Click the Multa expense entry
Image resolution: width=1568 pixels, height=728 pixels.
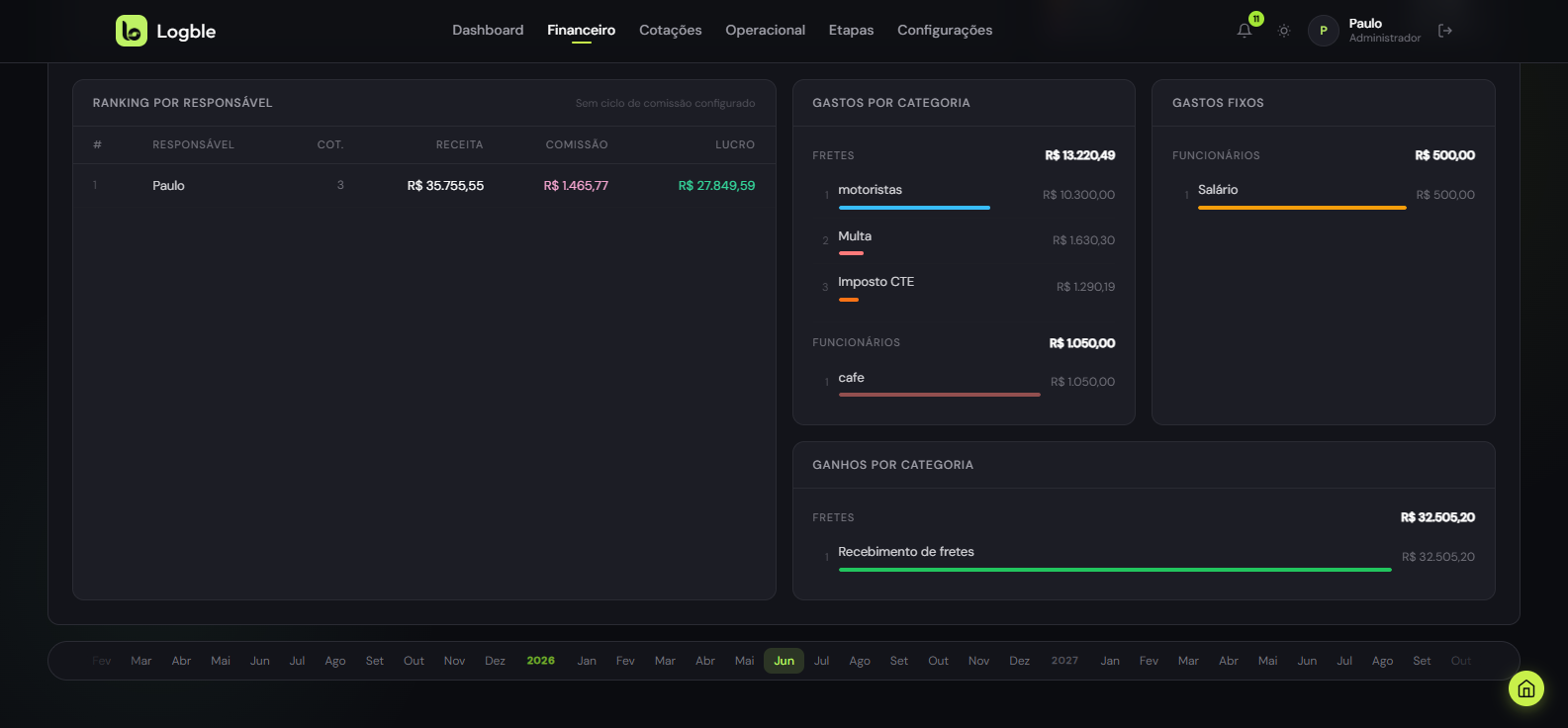(964, 240)
